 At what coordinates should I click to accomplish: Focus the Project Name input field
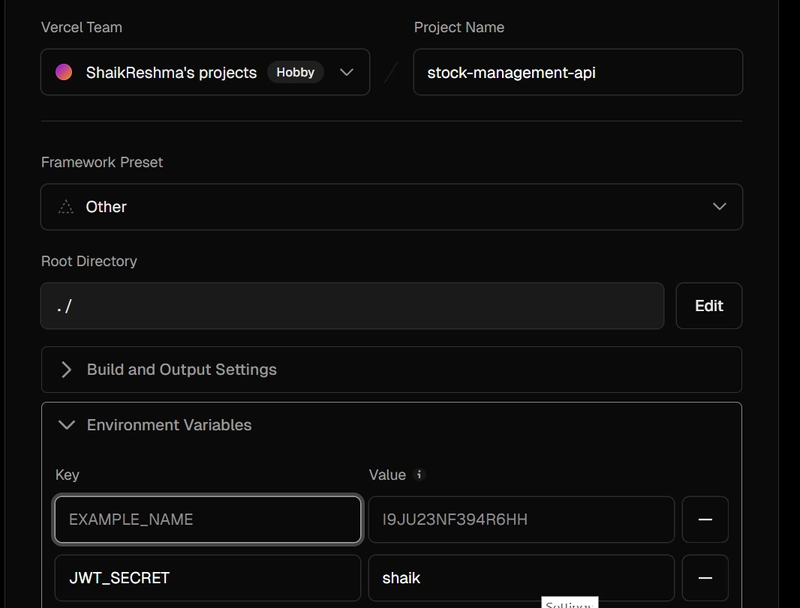tap(578, 72)
